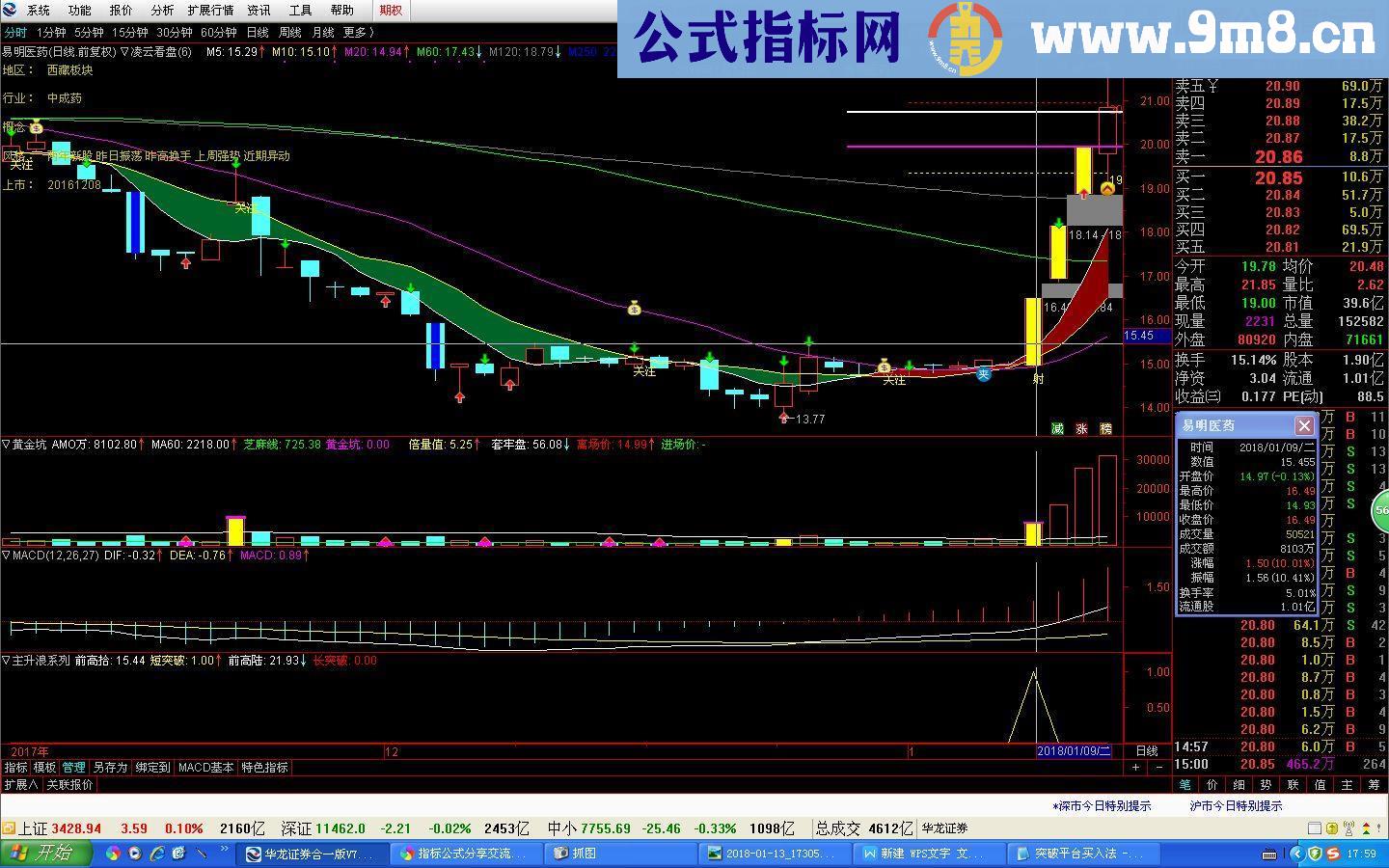Click the red-green traffic light icon

pyautogui.click(x=1365, y=828)
